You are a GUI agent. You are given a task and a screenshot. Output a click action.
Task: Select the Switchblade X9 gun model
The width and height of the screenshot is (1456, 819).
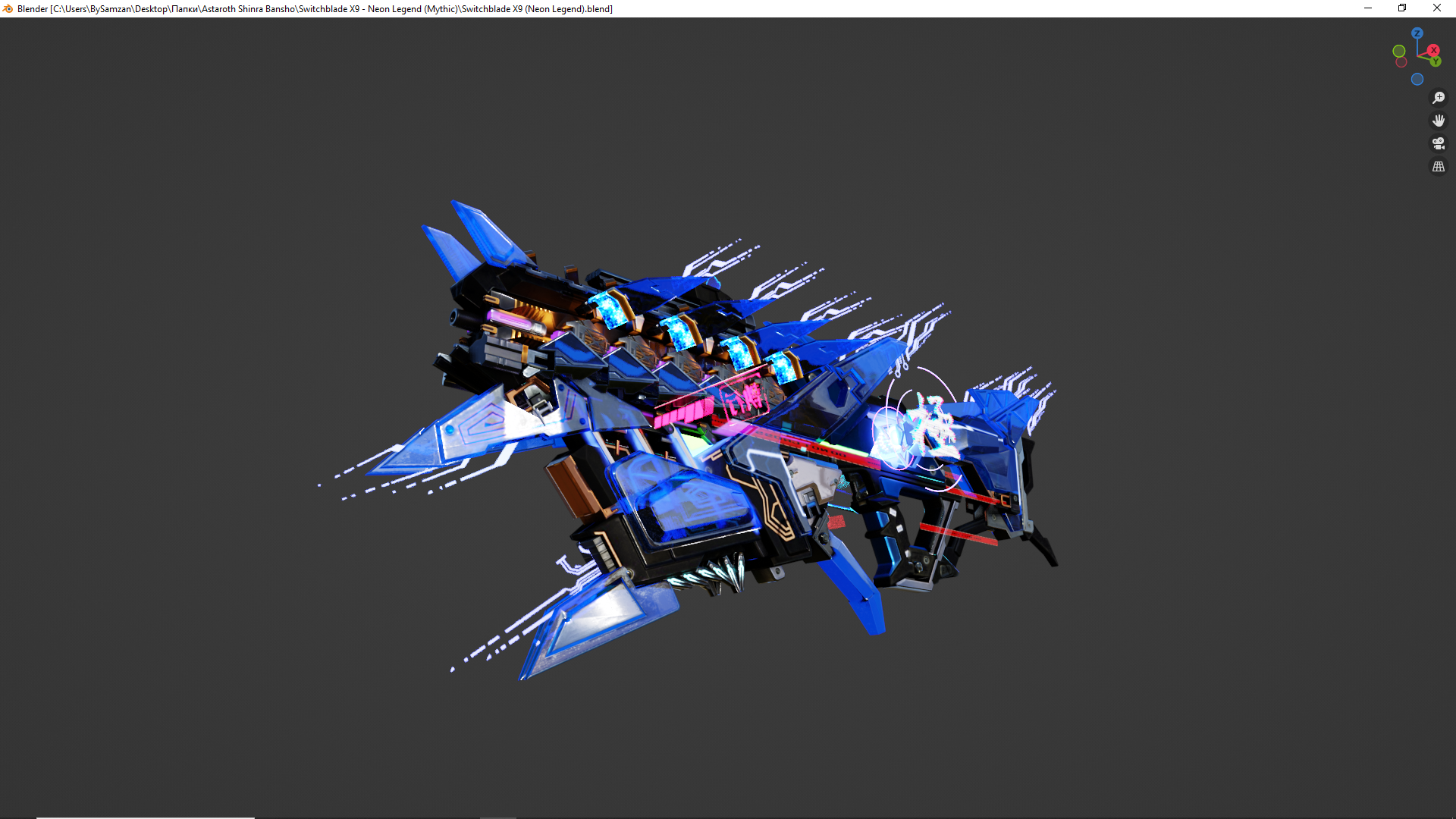click(x=686, y=440)
